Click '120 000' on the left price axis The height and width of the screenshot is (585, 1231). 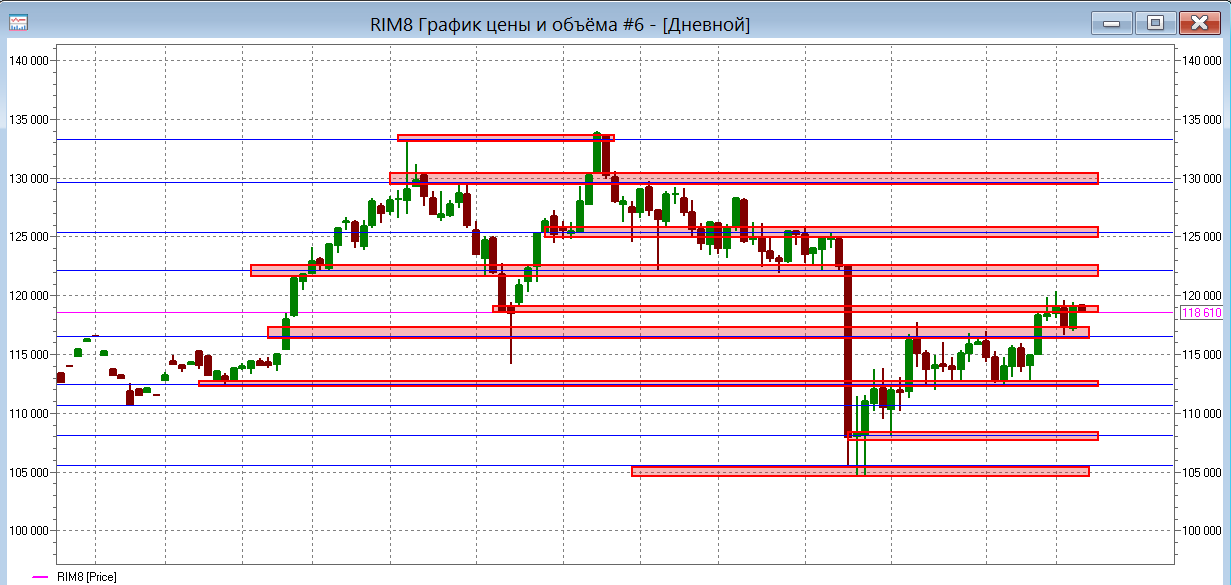pyautogui.click(x=28, y=296)
